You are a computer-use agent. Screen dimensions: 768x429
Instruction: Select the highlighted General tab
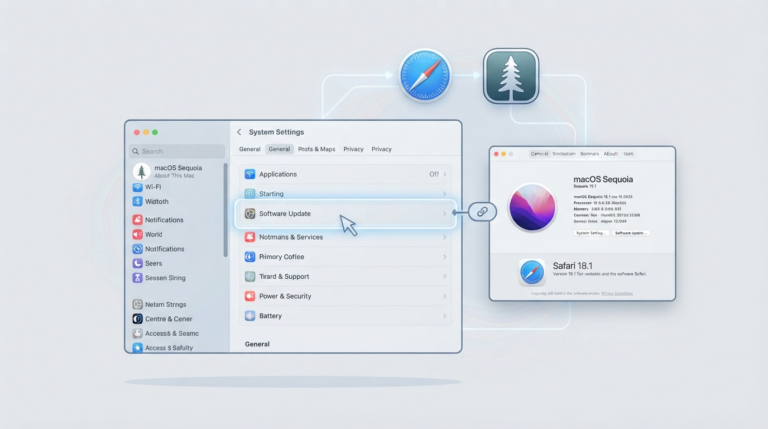coord(279,149)
